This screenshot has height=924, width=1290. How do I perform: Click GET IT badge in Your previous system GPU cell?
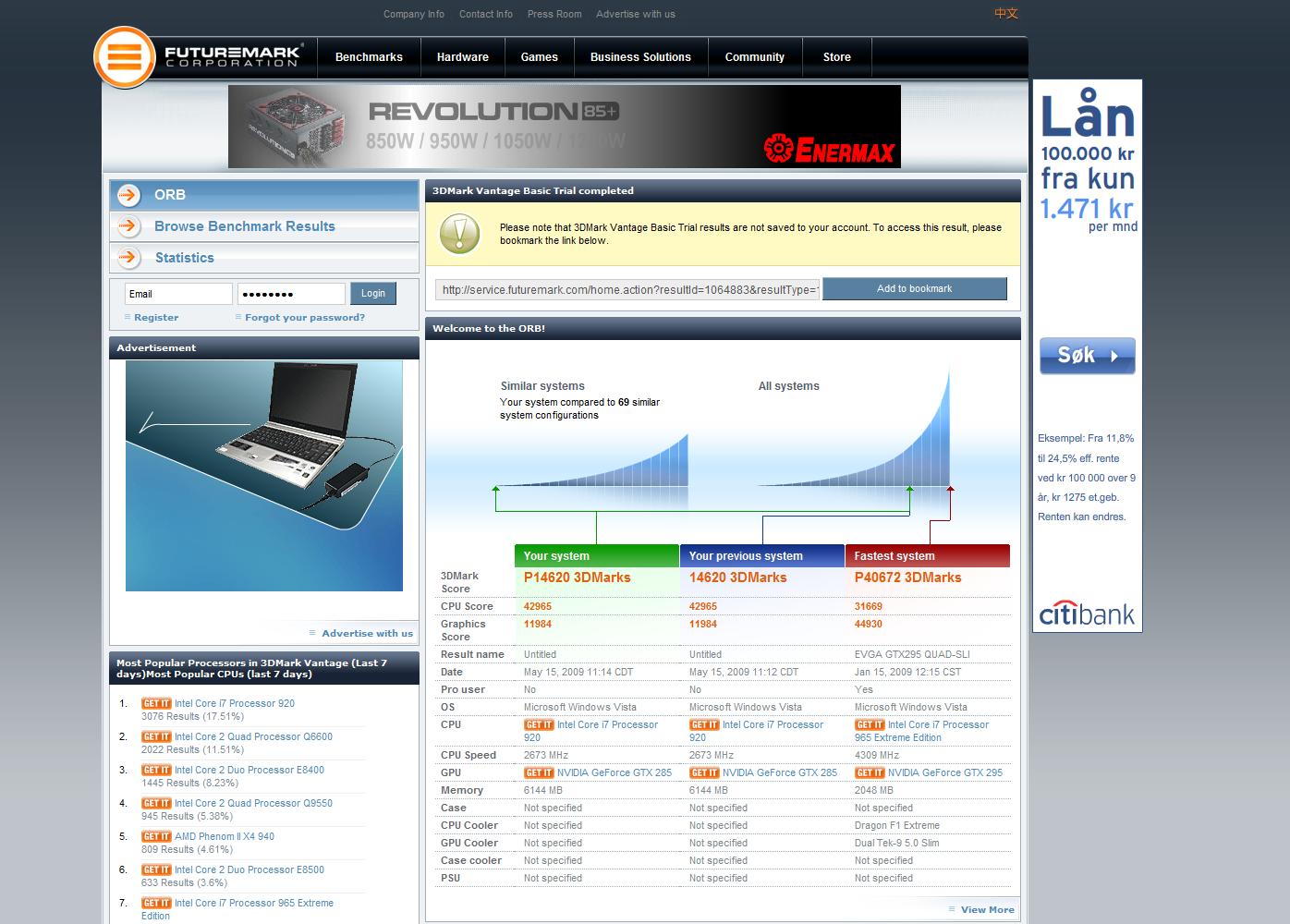tap(704, 772)
